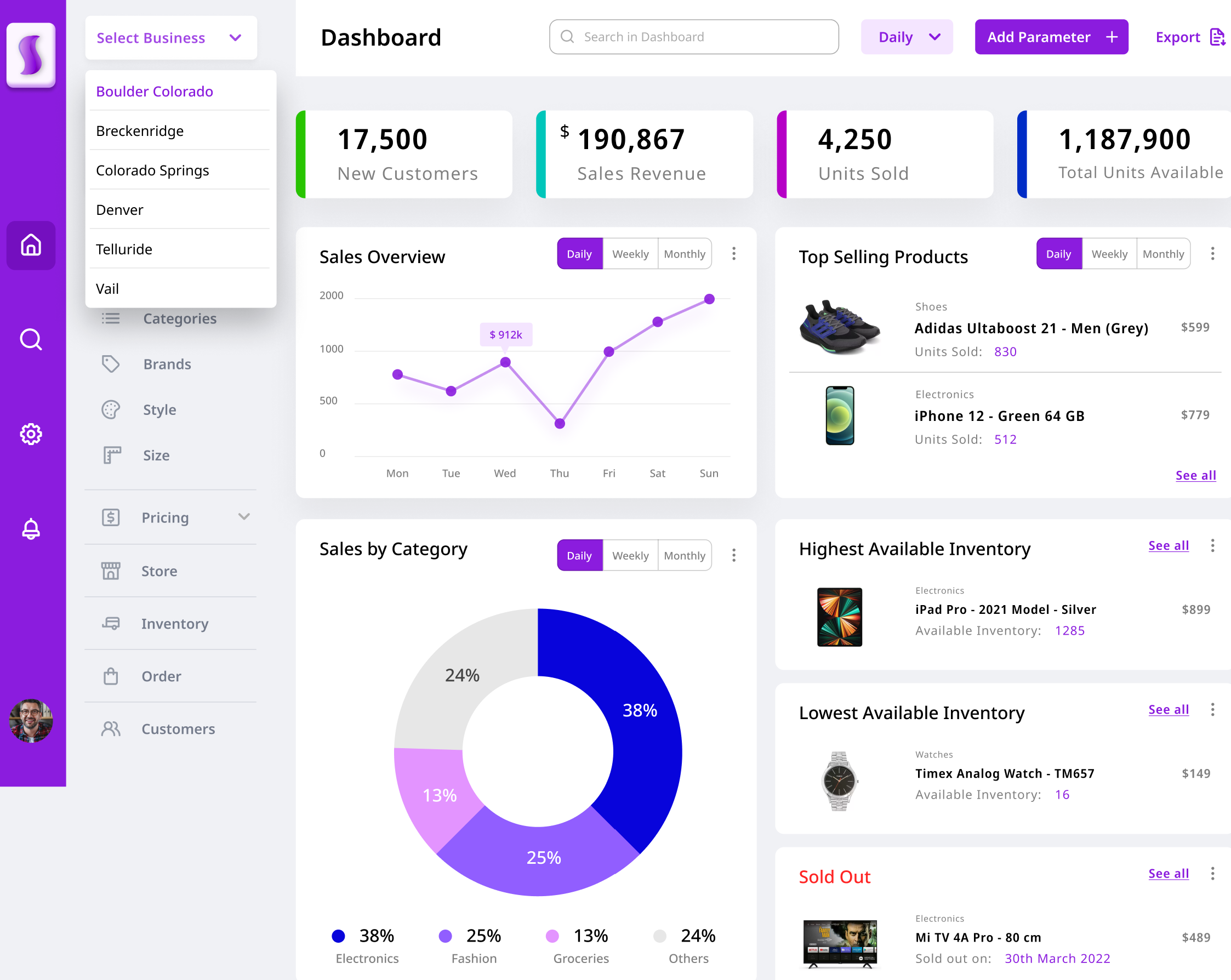The width and height of the screenshot is (1231, 980).
Task: Switch Top Selling Products to Monthly
Action: click(x=1164, y=254)
